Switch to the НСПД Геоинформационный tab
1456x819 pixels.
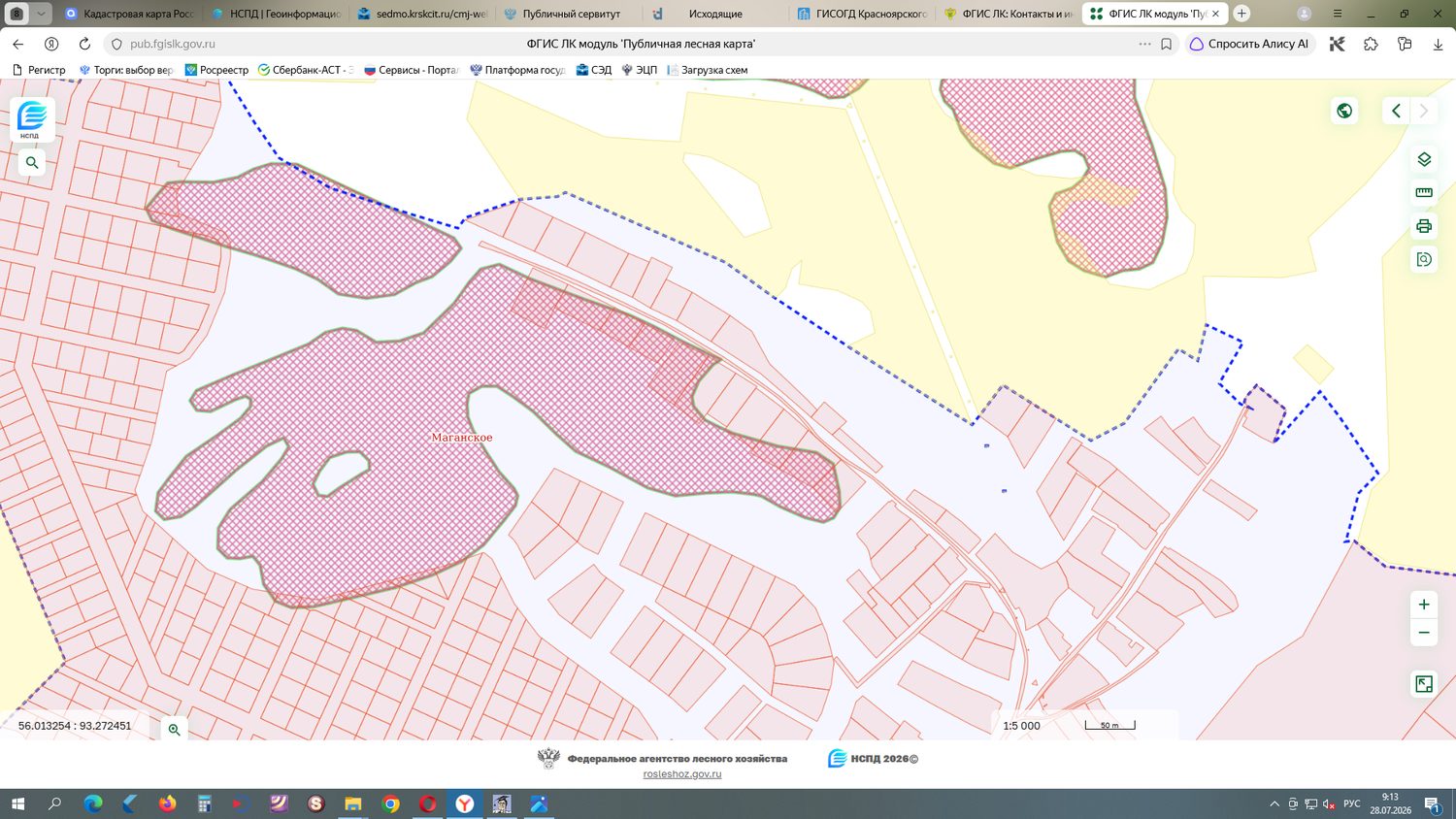275,14
